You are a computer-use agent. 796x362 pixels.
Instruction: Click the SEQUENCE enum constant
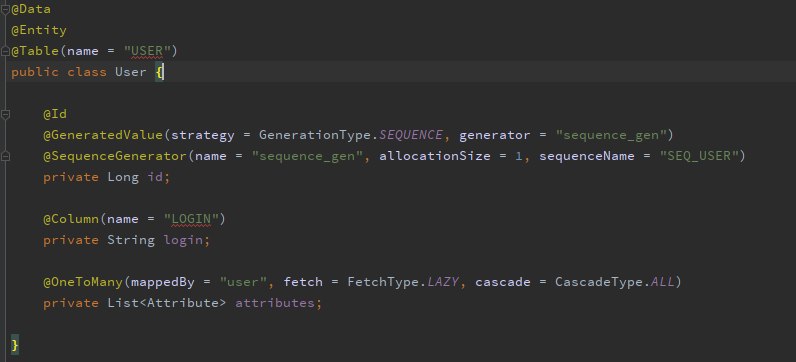tap(411, 135)
